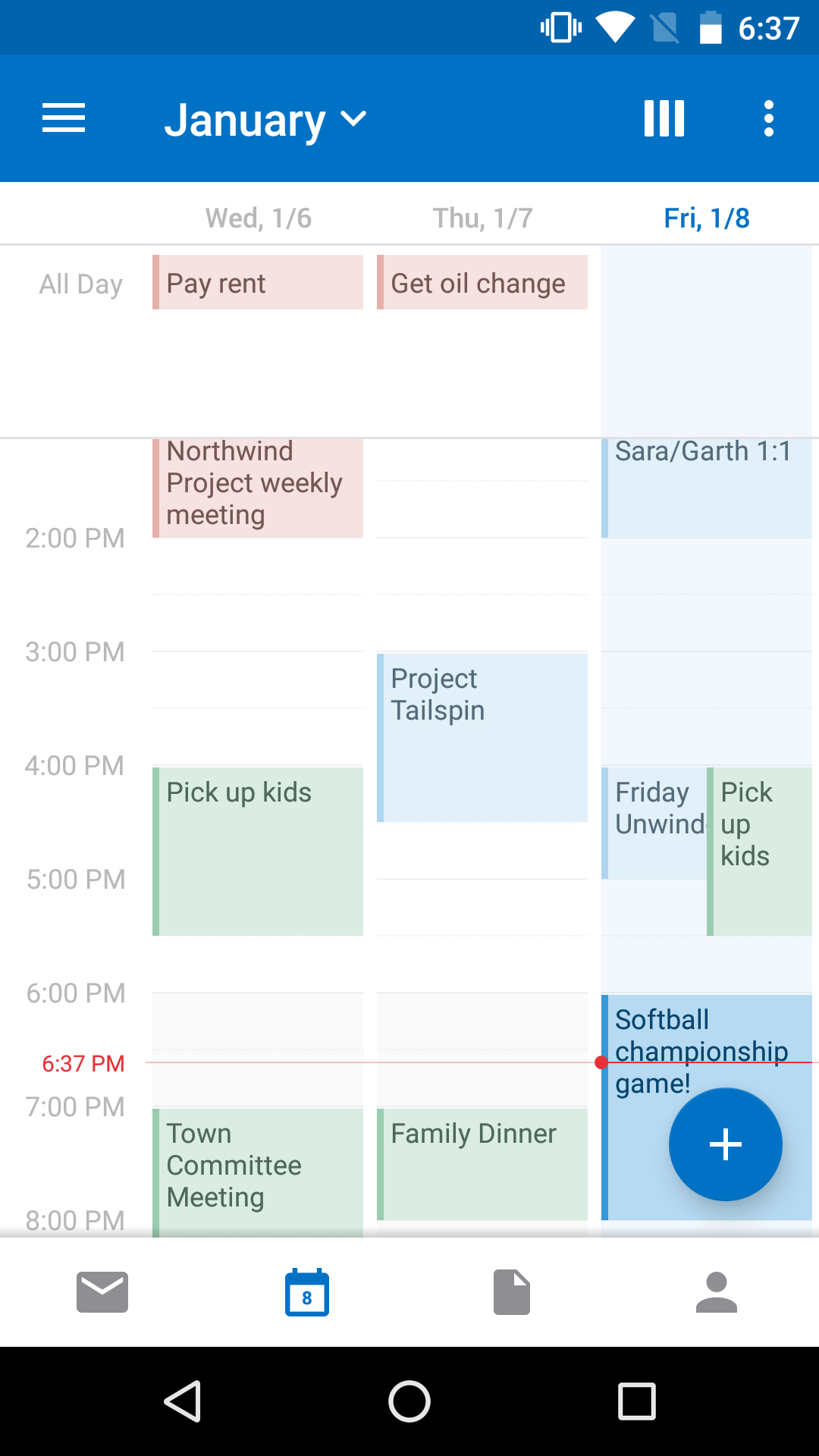
Task: Tap the blue plus button to add event
Action: (x=725, y=1144)
